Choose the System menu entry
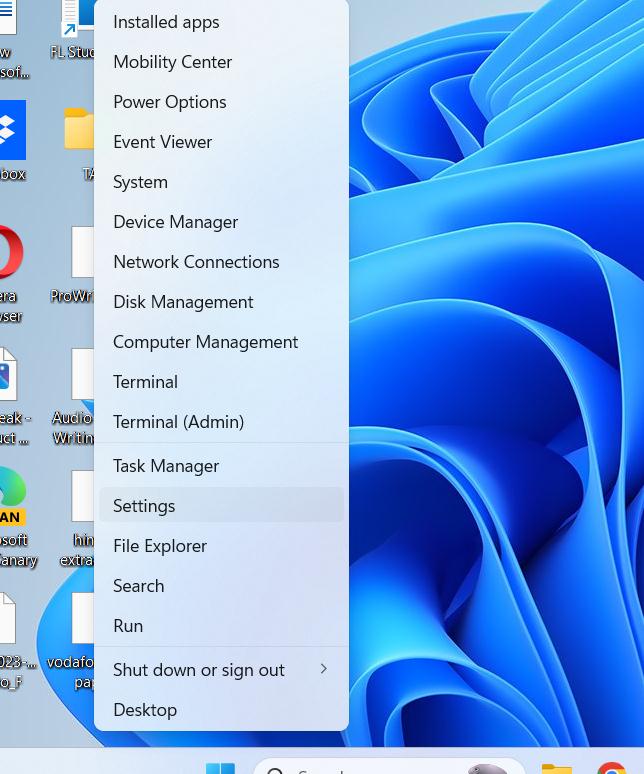644x774 pixels. click(221, 182)
